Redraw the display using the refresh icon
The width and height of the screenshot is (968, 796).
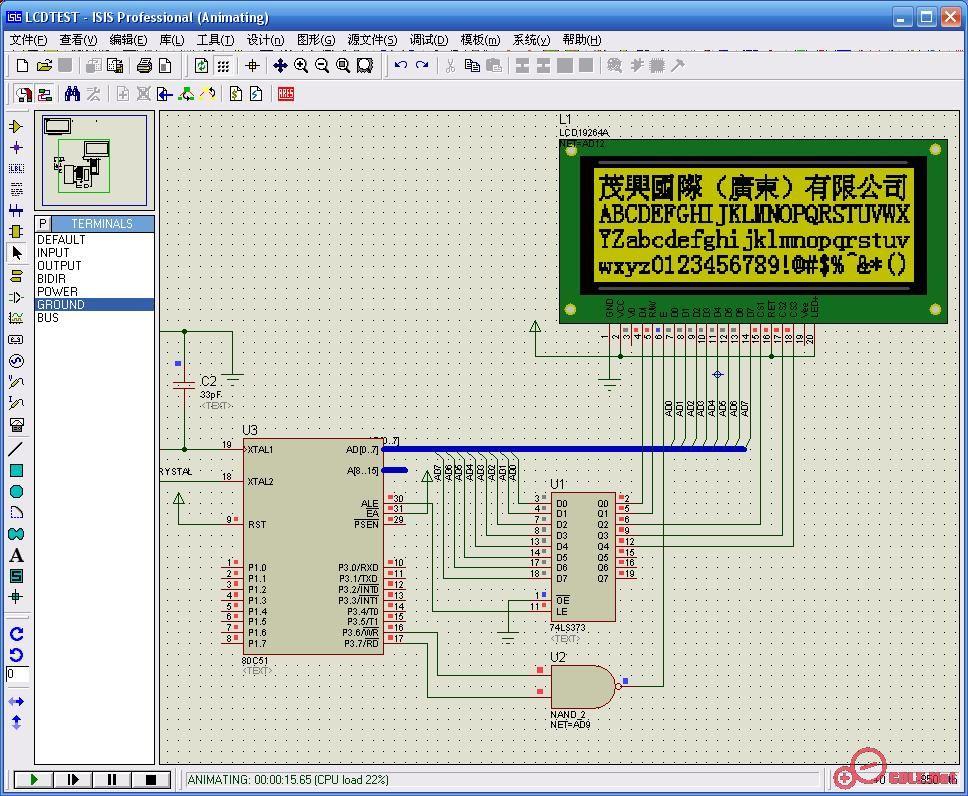coord(201,65)
